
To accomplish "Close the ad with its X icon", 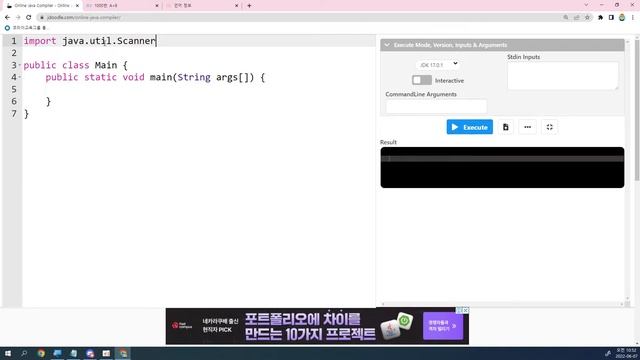I will (x=466, y=310).
